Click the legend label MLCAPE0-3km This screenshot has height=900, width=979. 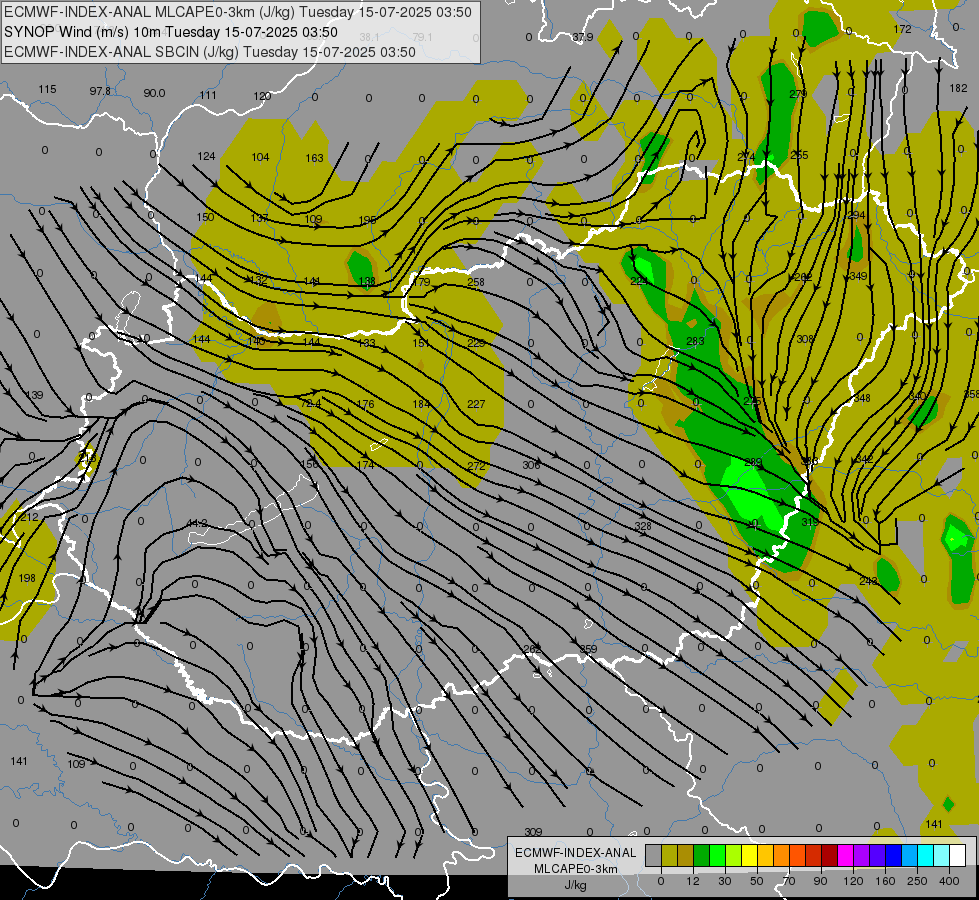click(x=575, y=869)
